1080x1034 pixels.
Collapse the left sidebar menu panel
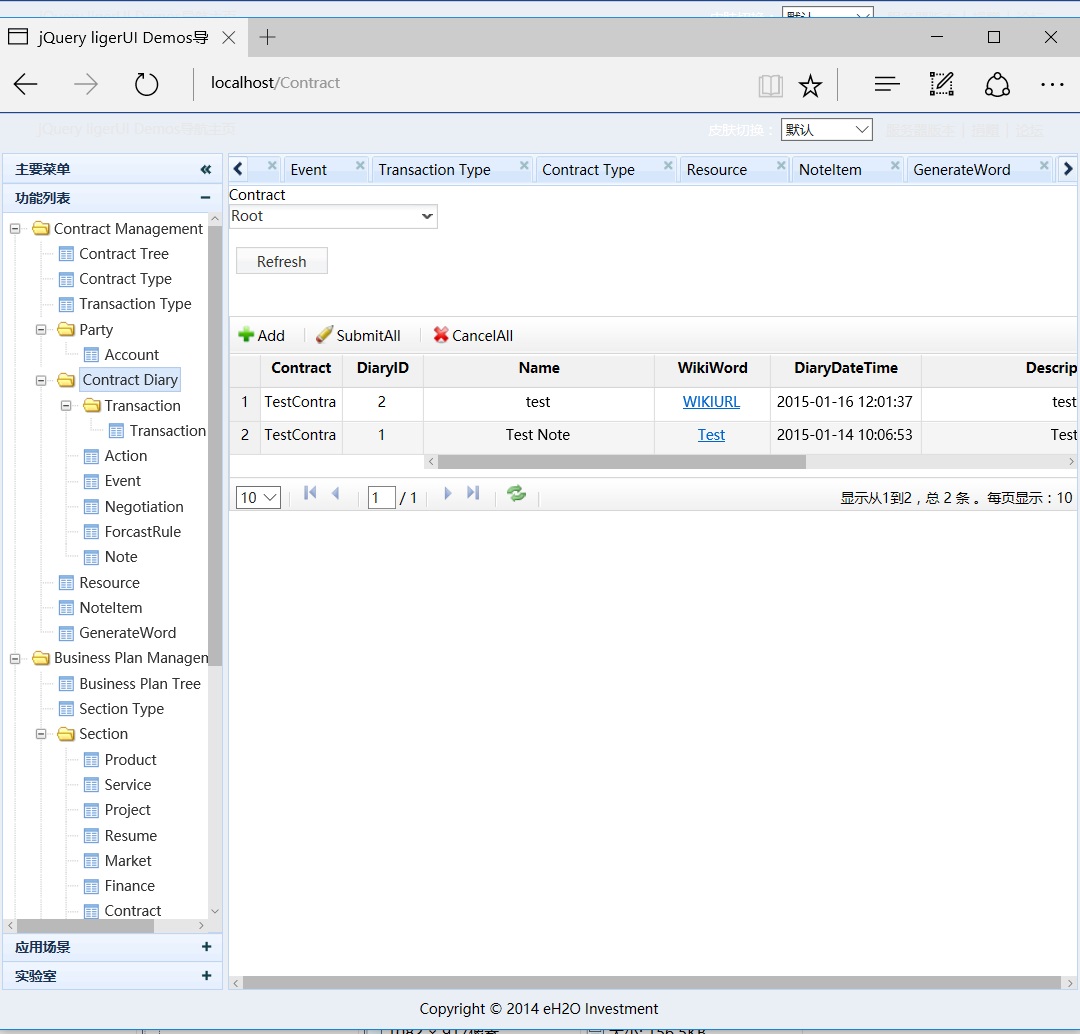[x=205, y=170]
